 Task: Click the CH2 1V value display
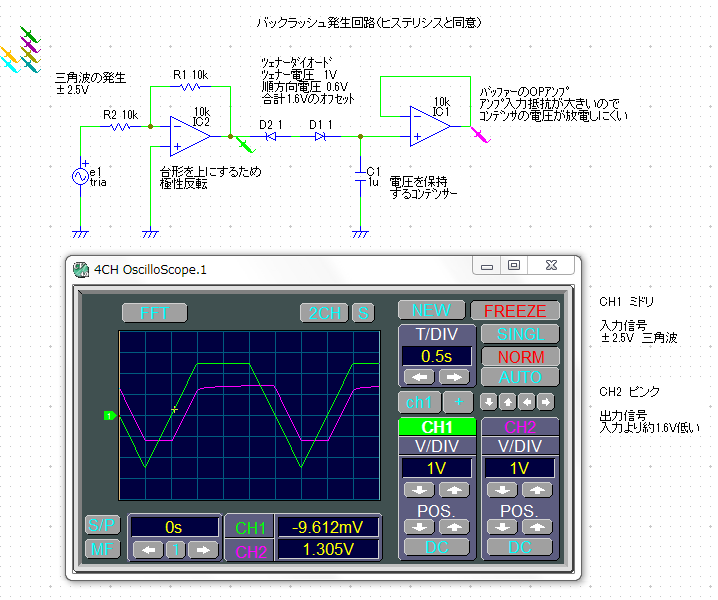pos(519,468)
